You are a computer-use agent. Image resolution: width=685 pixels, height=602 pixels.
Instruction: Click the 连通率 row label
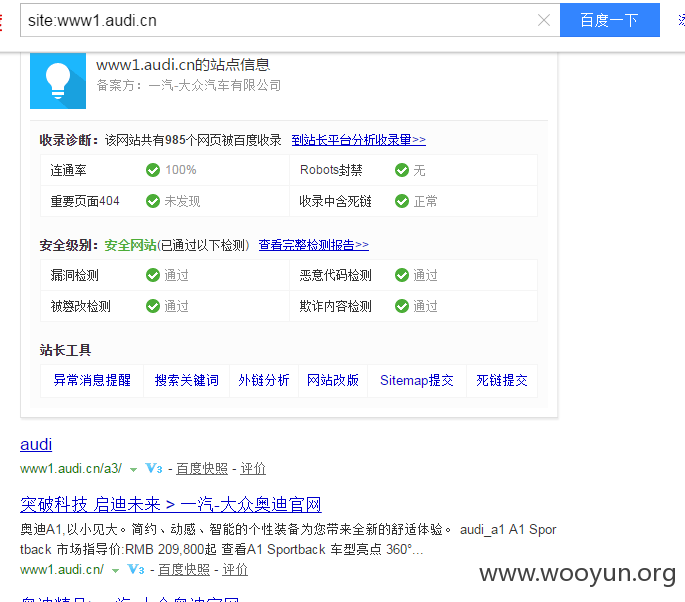pyautogui.click(x=69, y=170)
